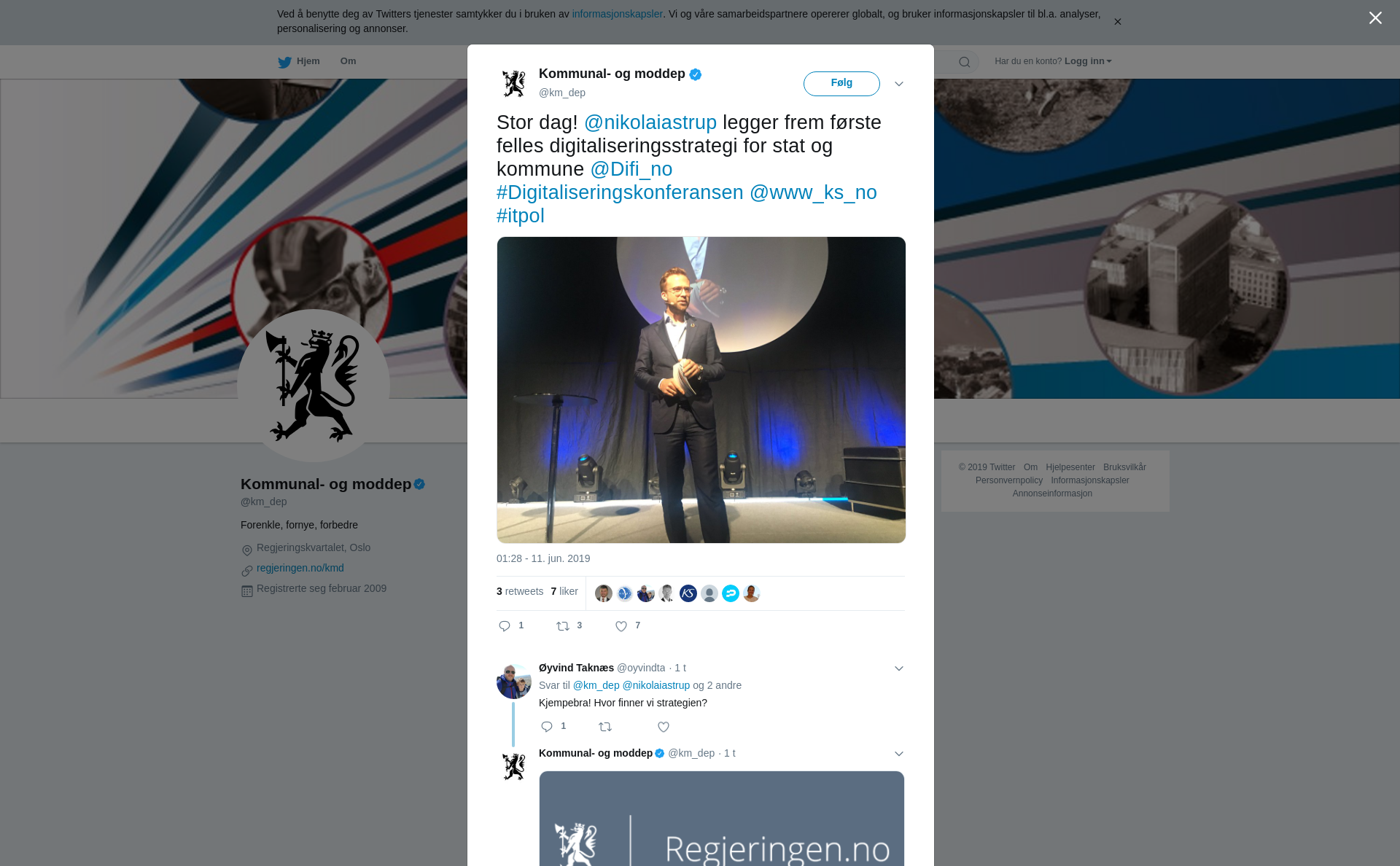Open the Twitter bird Hjem link
Viewport: 1400px width, 866px height.
click(299, 61)
